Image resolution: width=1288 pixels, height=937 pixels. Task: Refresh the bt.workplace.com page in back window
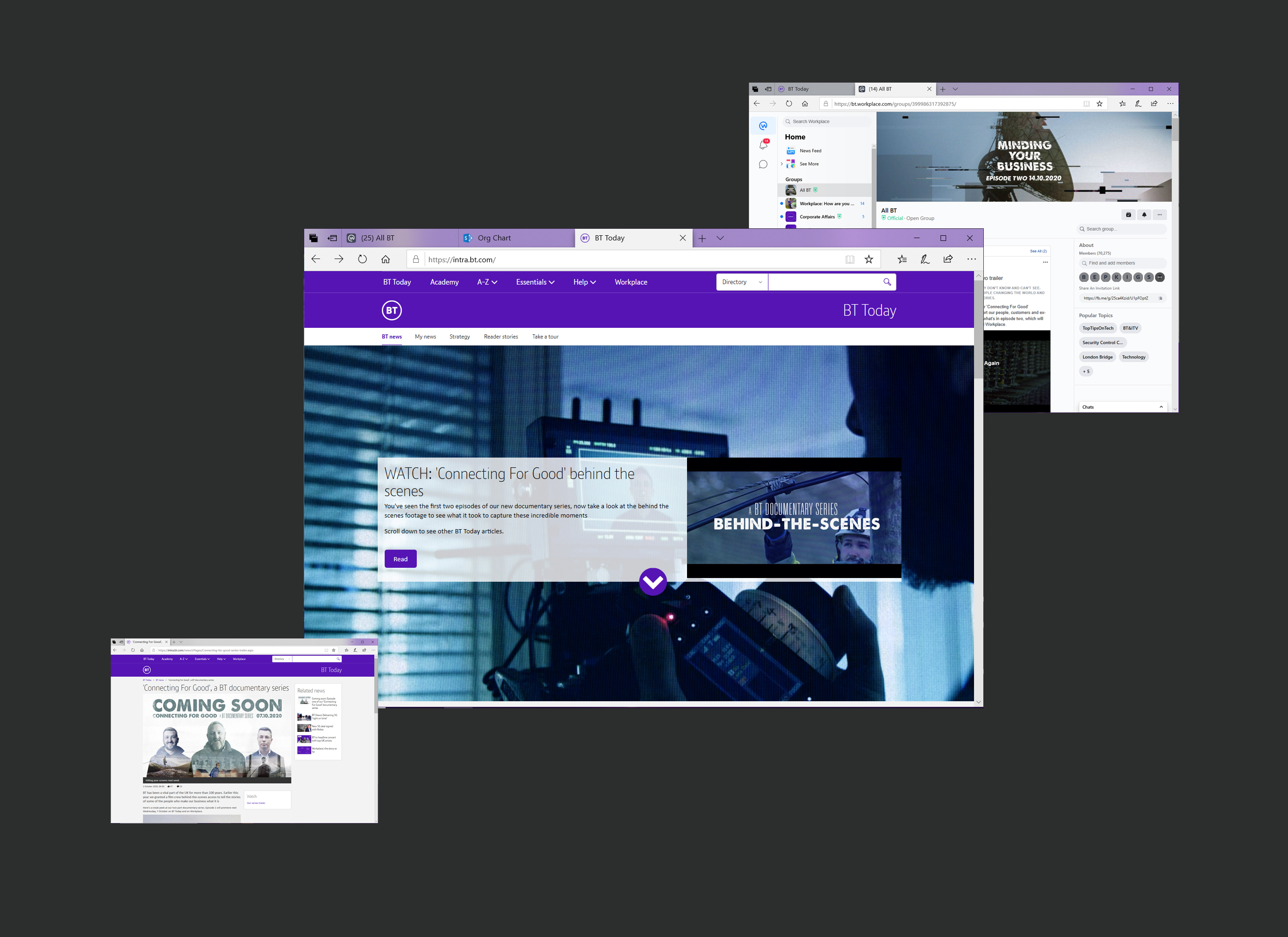coord(789,104)
